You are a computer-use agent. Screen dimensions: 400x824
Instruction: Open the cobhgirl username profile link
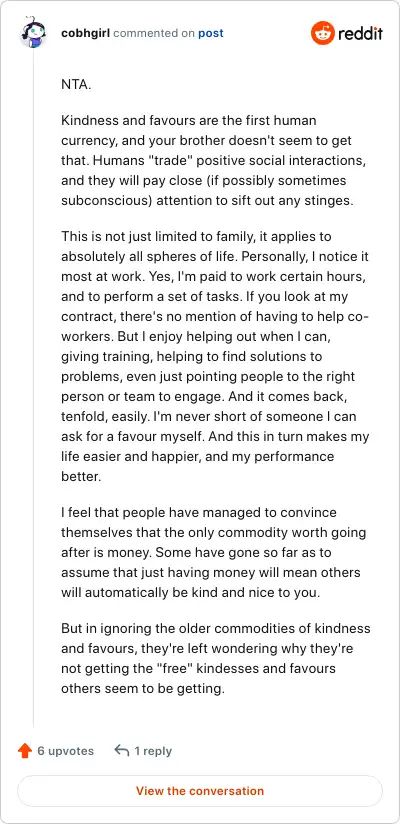click(x=86, y=33)
